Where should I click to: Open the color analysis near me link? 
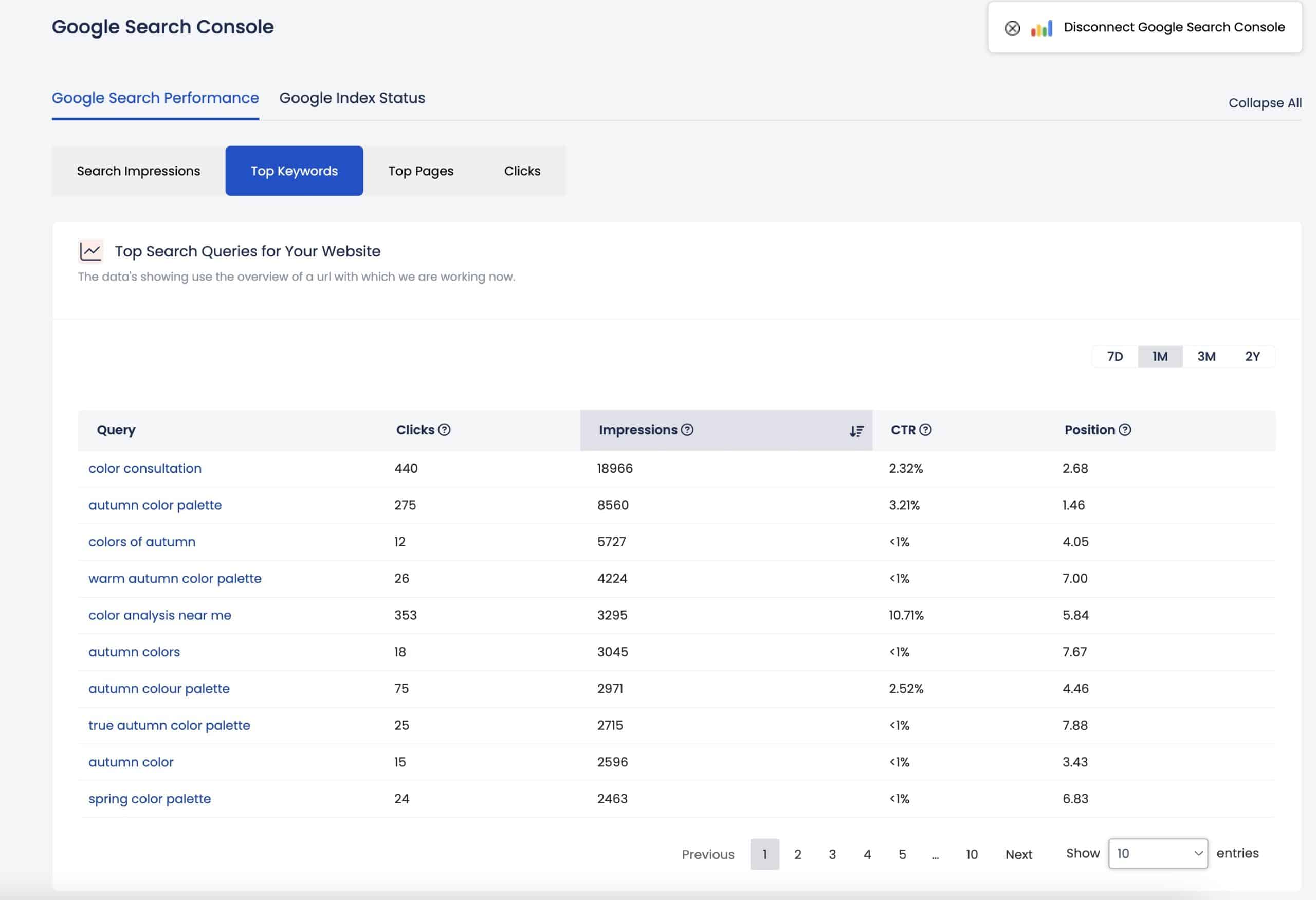click(160, 615)
